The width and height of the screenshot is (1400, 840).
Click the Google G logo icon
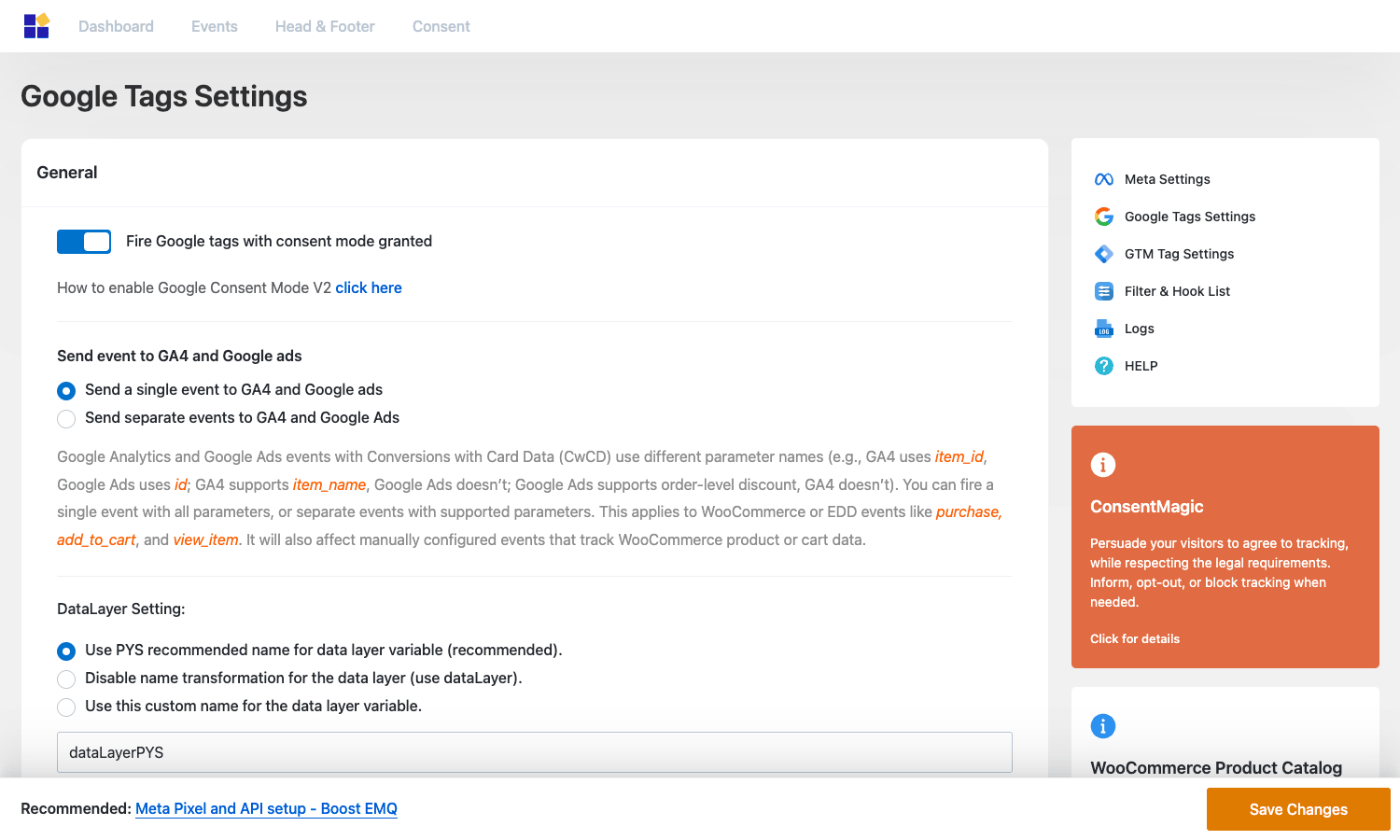(1104, 217)
